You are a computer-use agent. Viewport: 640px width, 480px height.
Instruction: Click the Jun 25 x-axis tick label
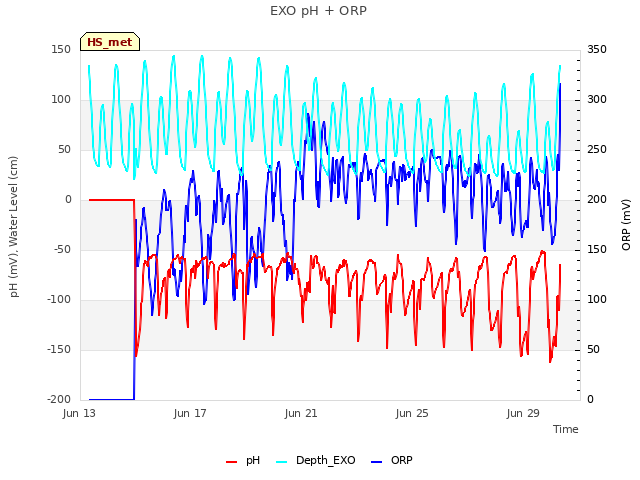412,413
